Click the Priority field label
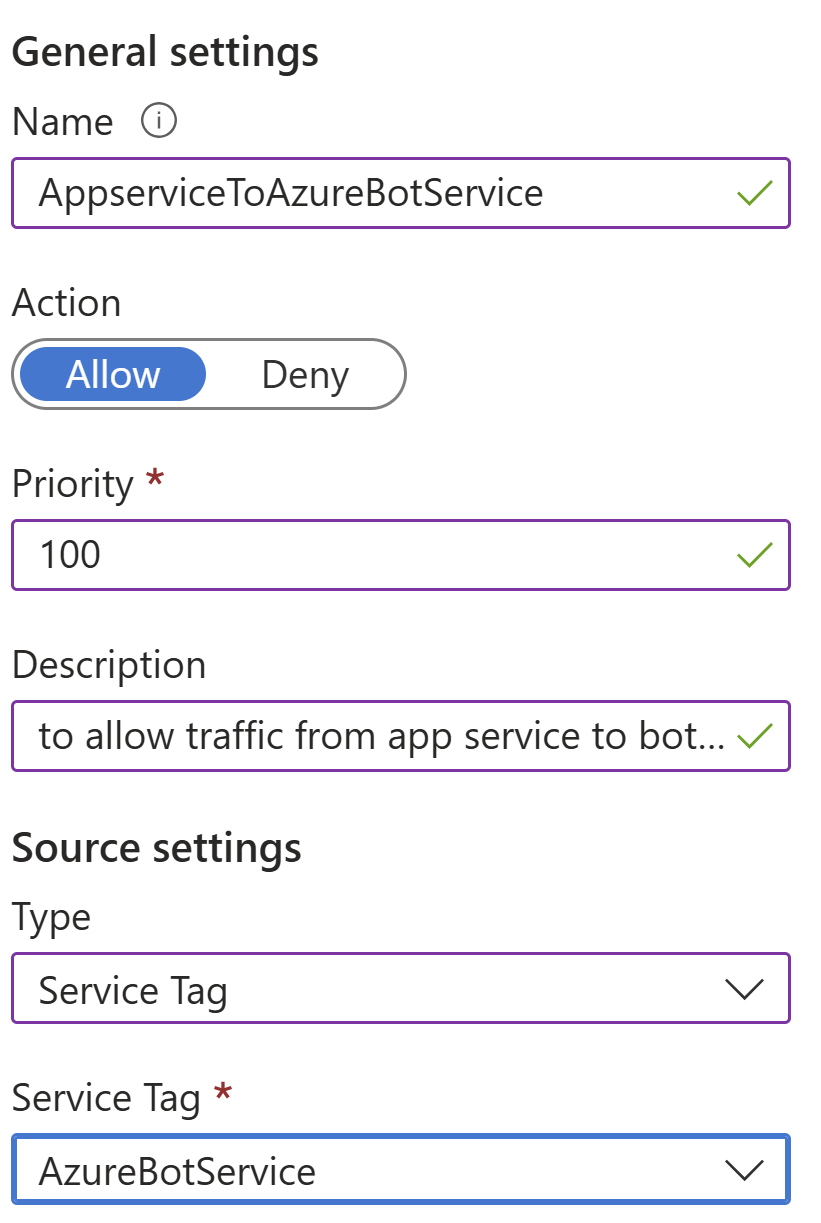This screenshot has width=821, height=1223. tap(72, 484)
